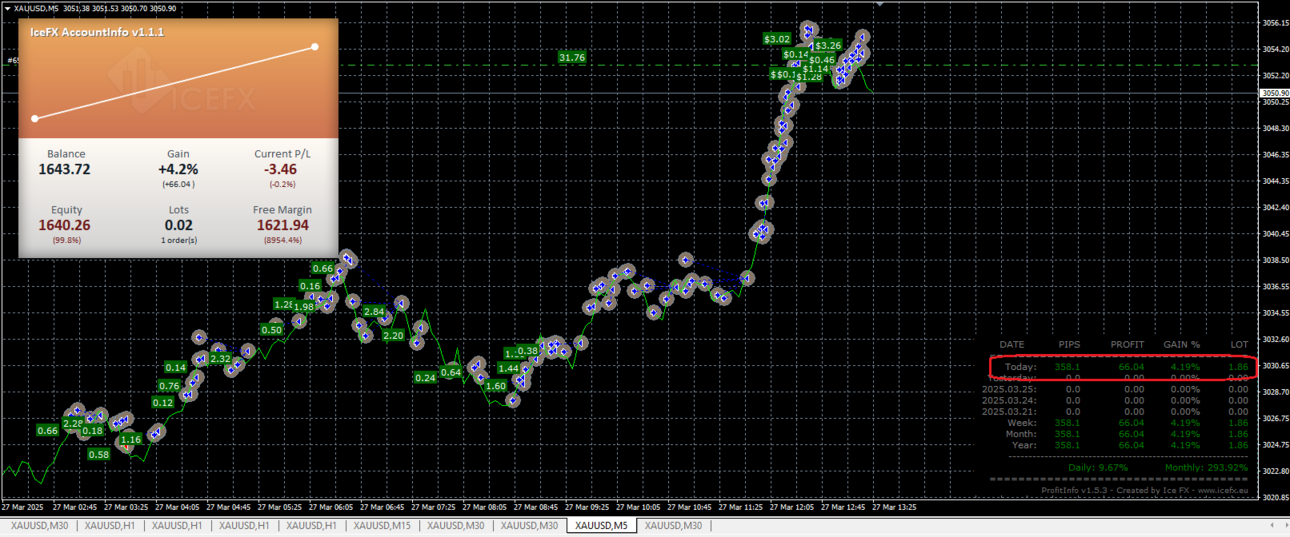Screen dimensions: 1290x537
Task: Click the '27 Mar 2025' date on time axis
Action: click(x=22, y=507)
